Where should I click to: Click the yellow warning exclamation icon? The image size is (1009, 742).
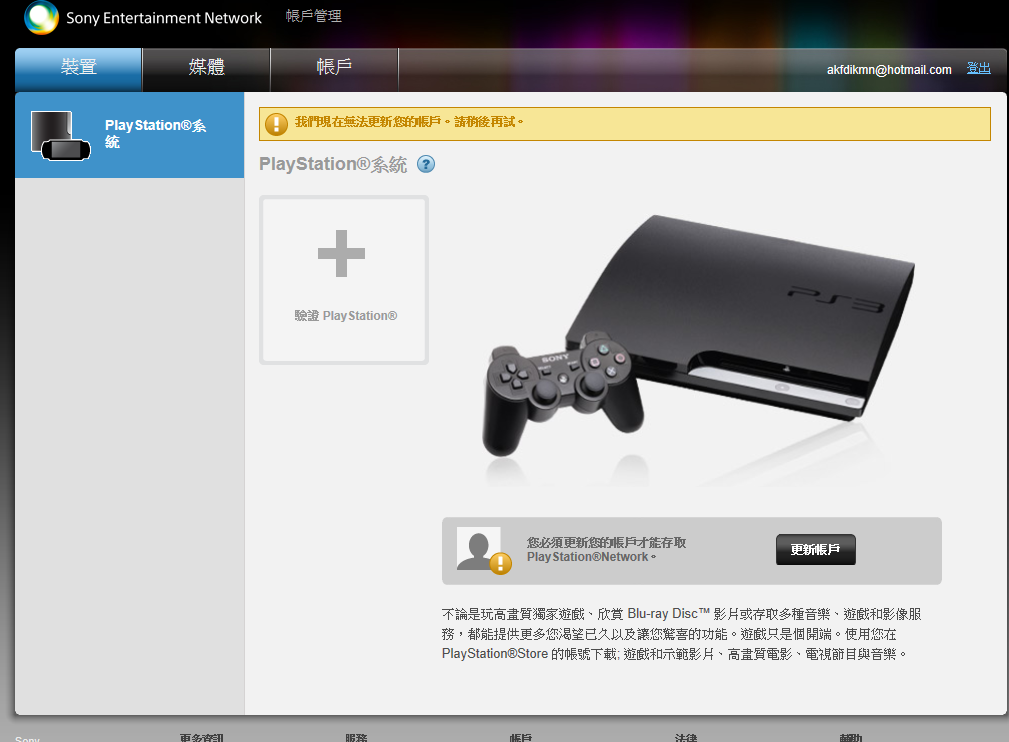coord(276,124)
